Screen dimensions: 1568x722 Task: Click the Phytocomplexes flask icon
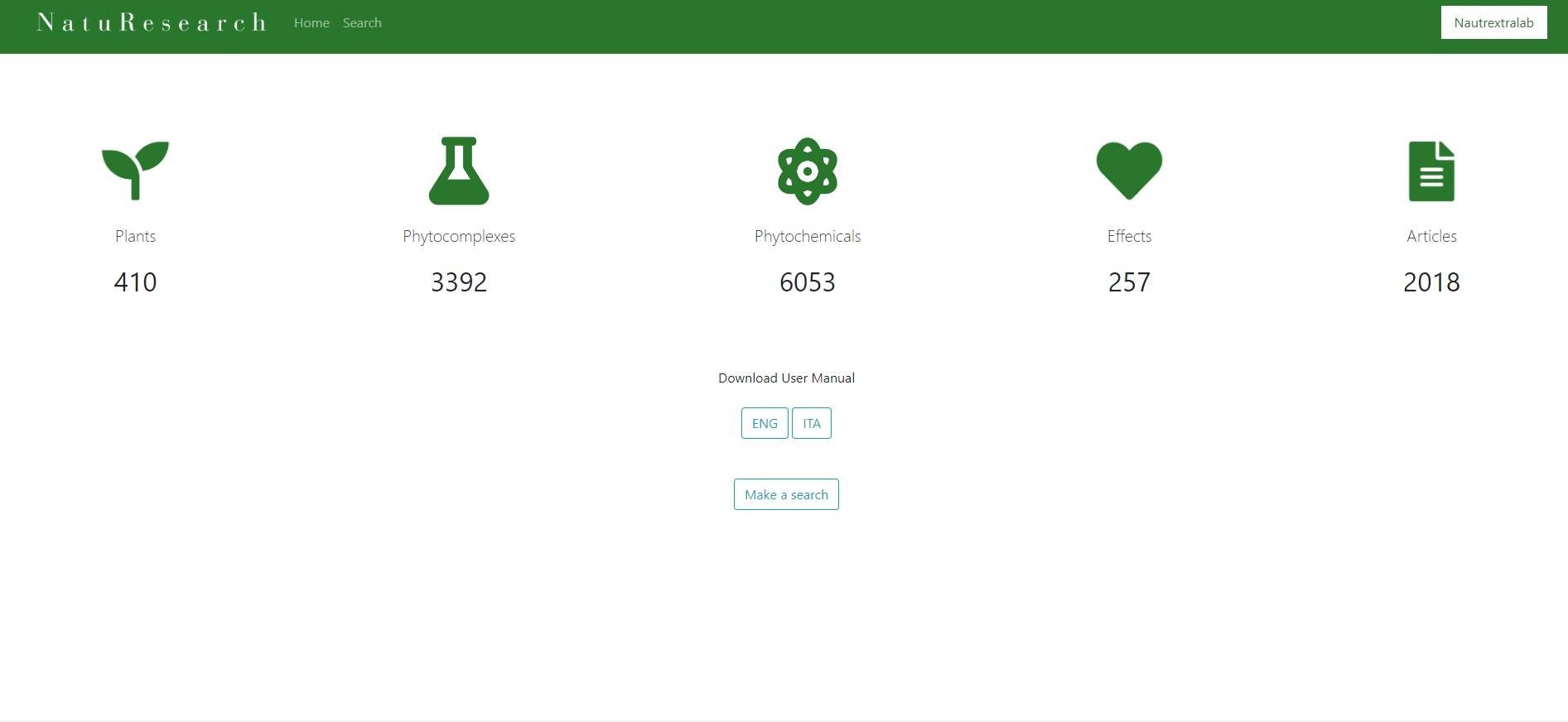(459, 171)
